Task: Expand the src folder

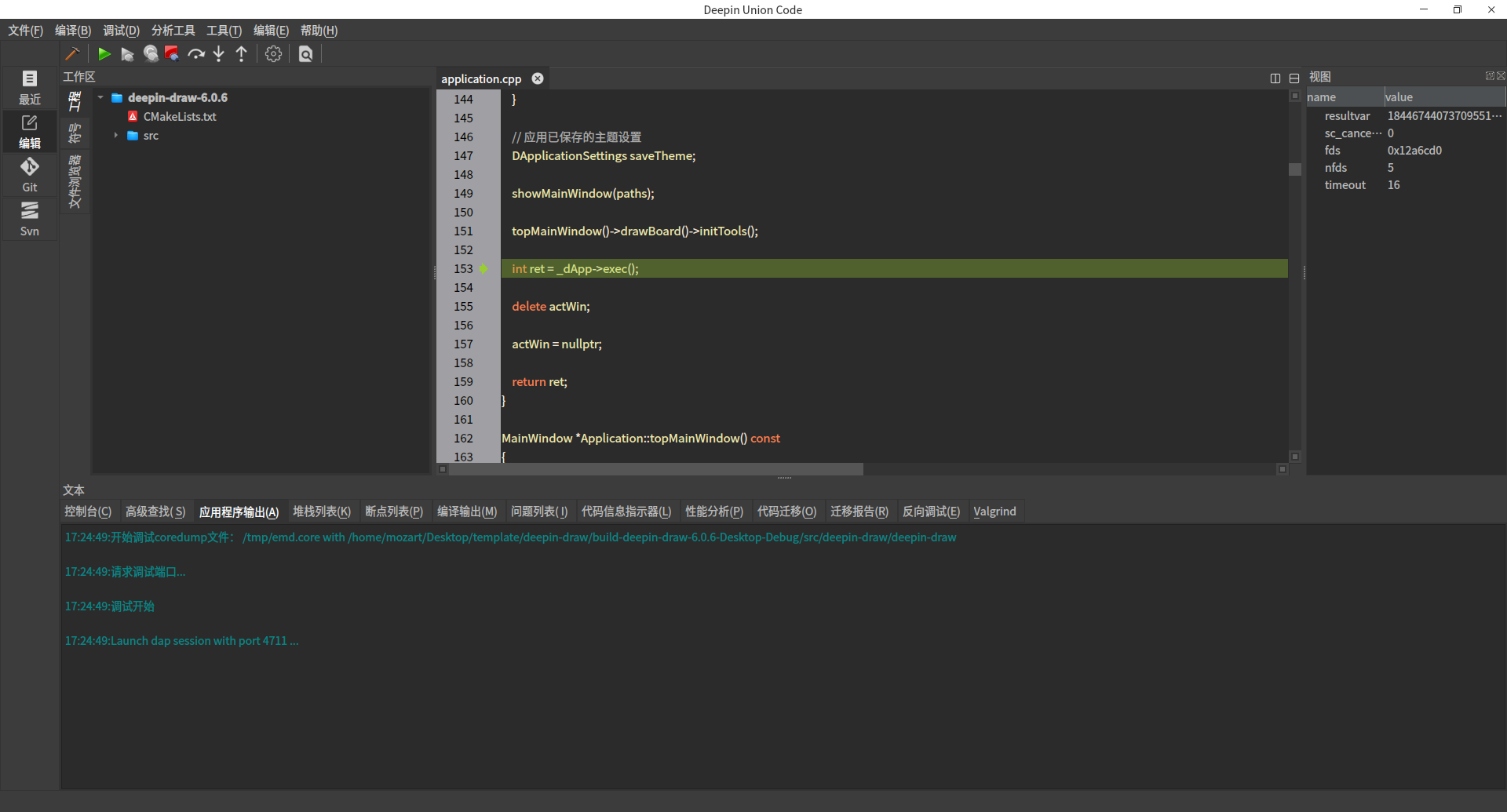Action: pyautogui.click(x=116, y=135)
